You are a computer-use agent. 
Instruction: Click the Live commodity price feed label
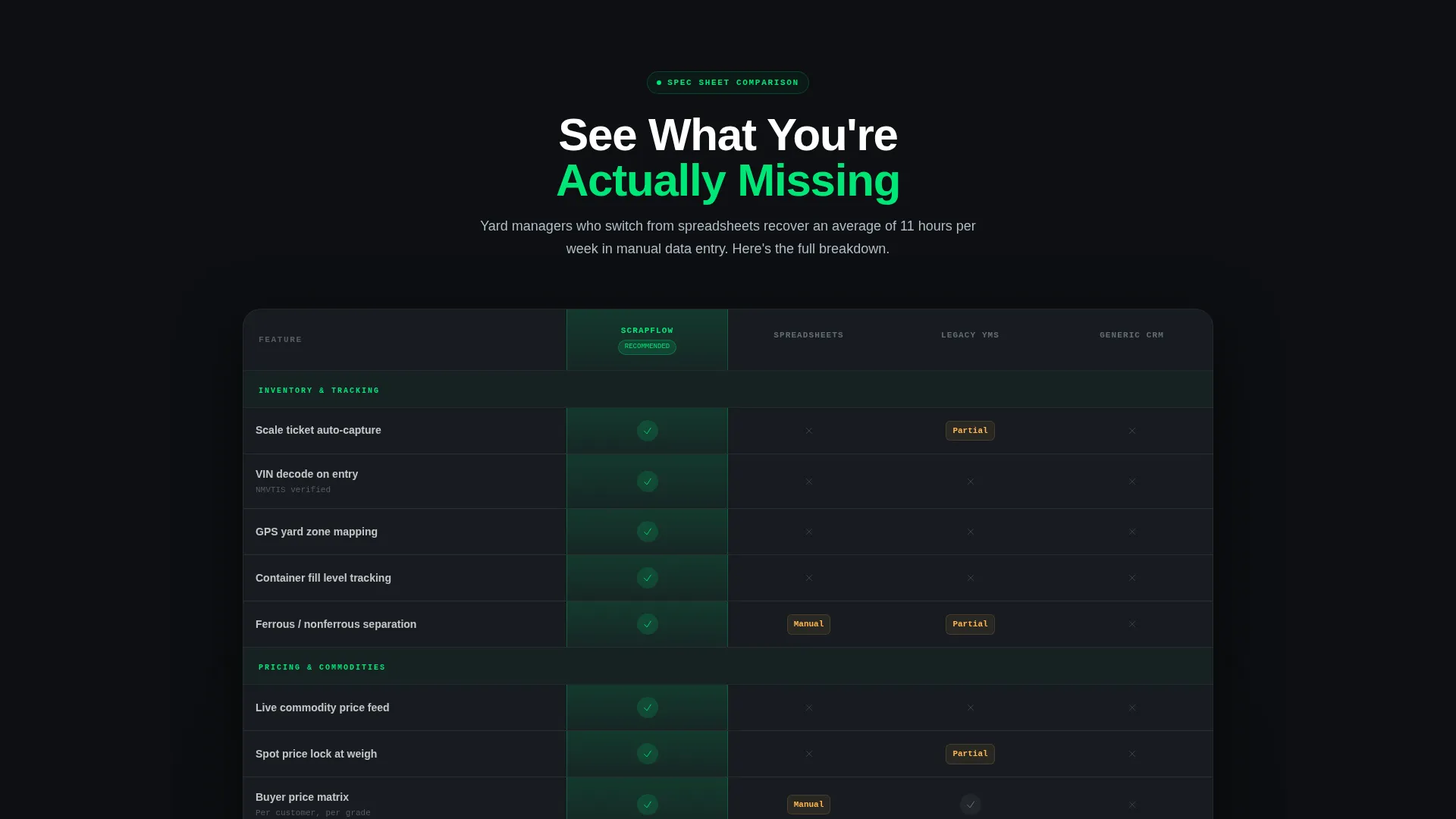(322, 708)
